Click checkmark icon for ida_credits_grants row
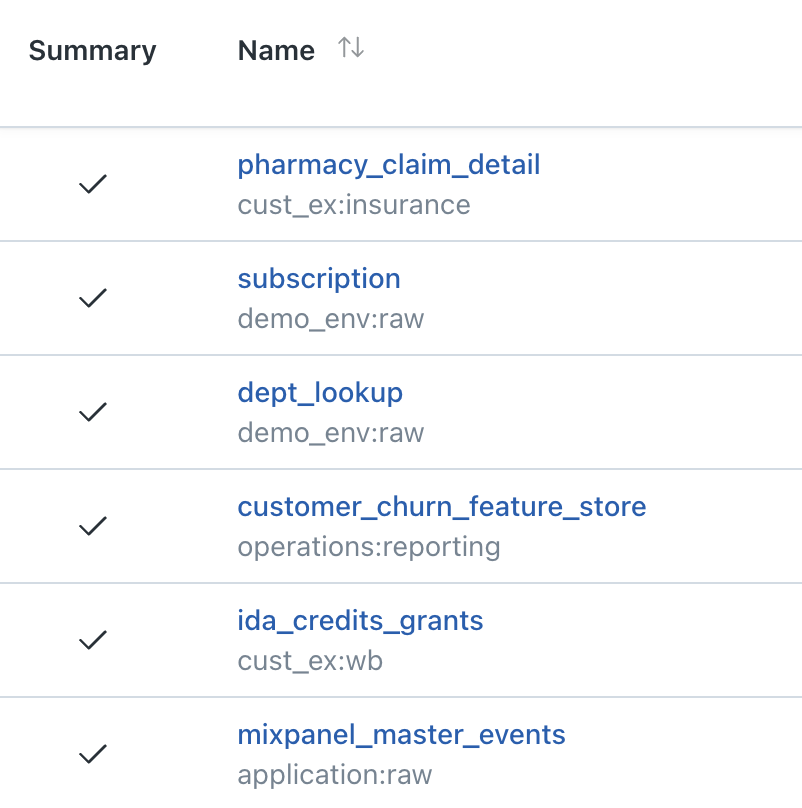 point(93,640)
